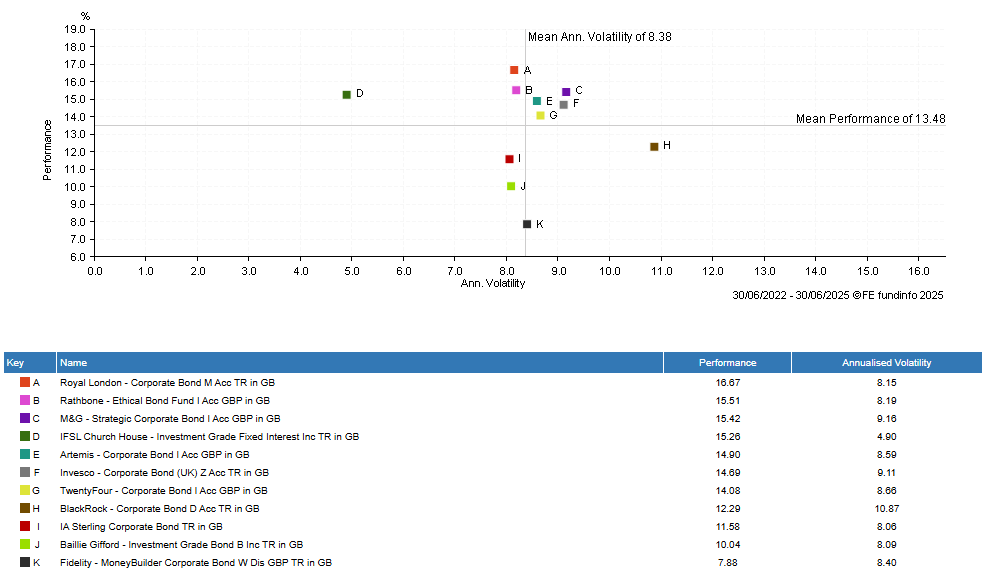Click brown key swatch for row H
This screenshot has width=989, height=581.
25,508
